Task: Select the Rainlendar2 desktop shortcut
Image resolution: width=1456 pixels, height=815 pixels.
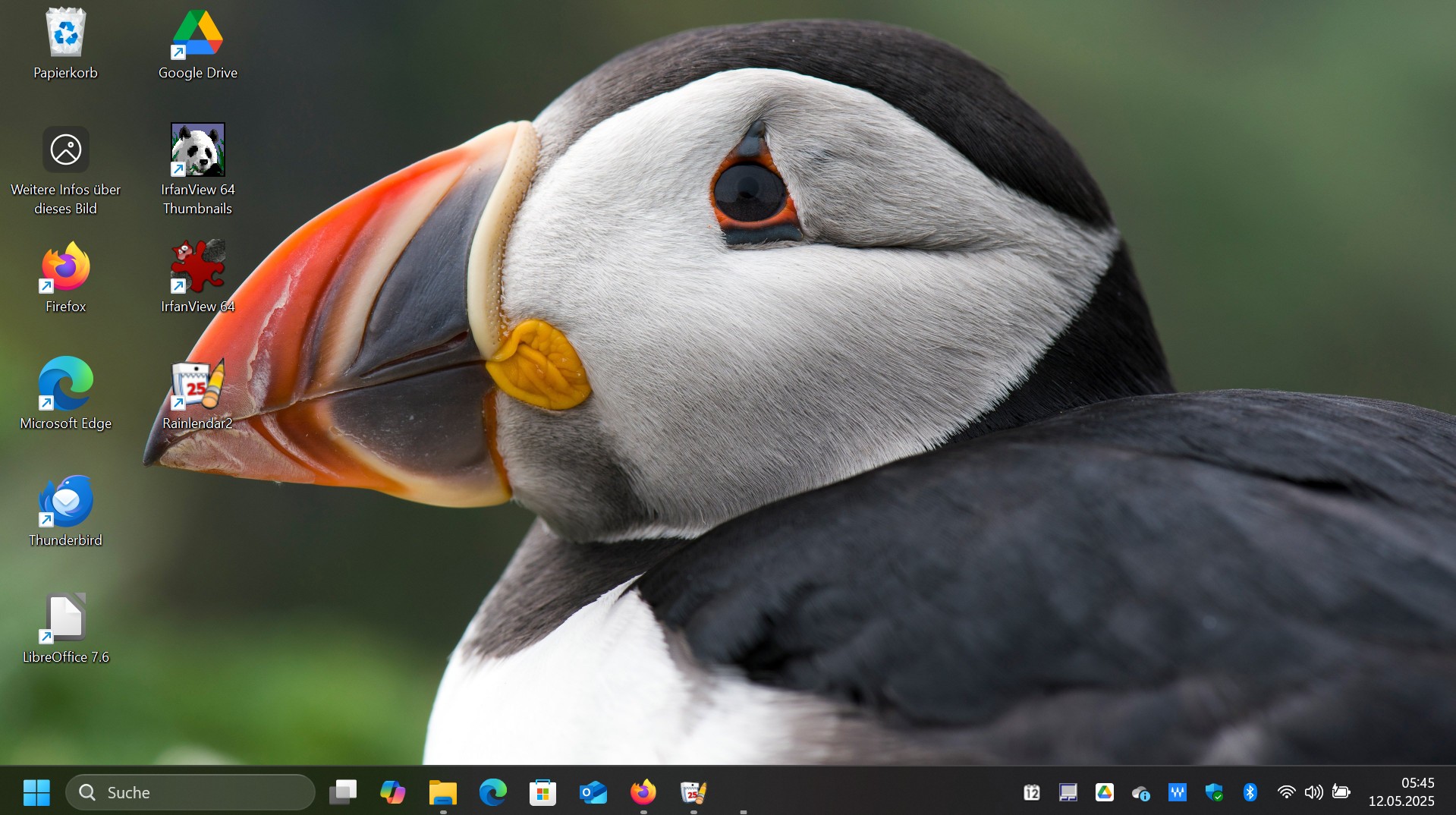Action: (x=197, y=385)
